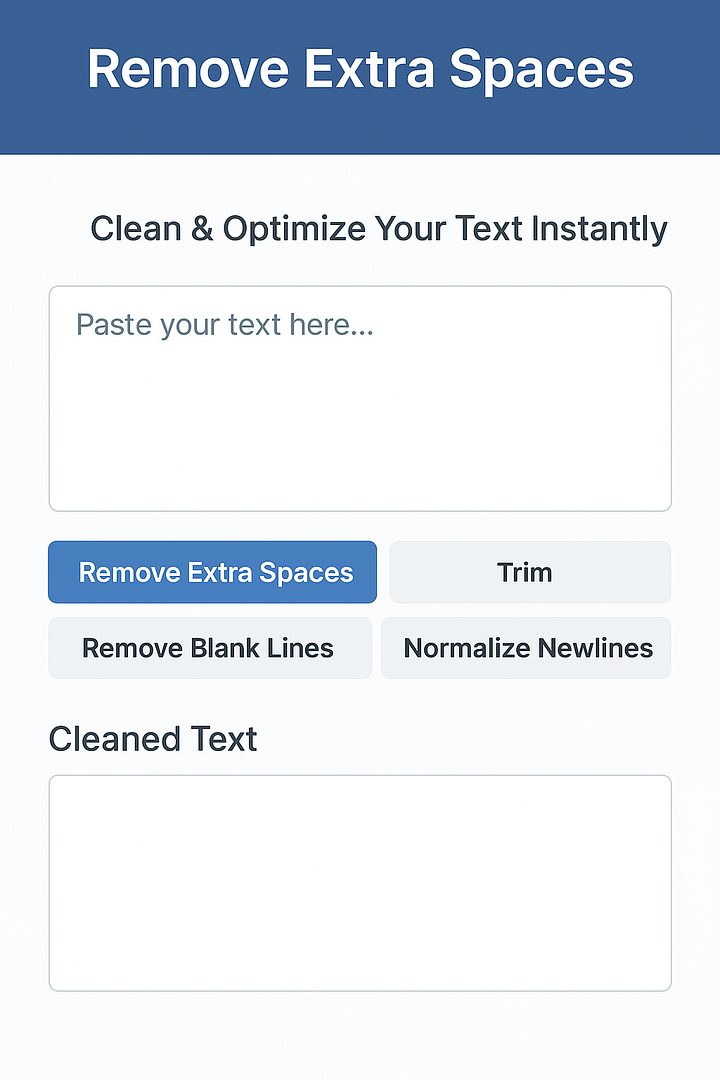Run the extra spaces removal on the text
The image size is (720, 1080).
pyautogui.click(x=212, y=572)
